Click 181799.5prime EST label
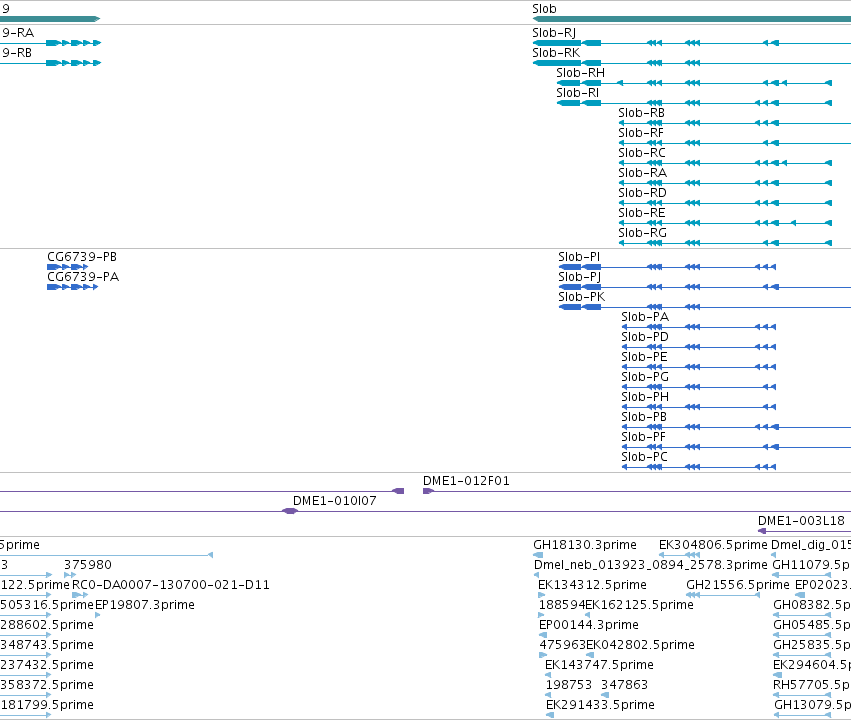This screenshot has height=720, width=851. click(x=47, y=705)
